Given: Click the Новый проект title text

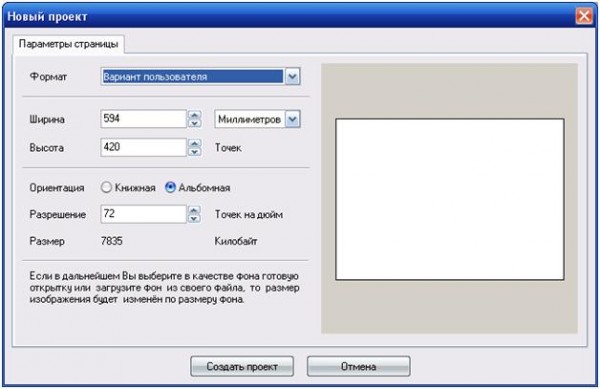Looking at the screenshot, I should 47,16.
